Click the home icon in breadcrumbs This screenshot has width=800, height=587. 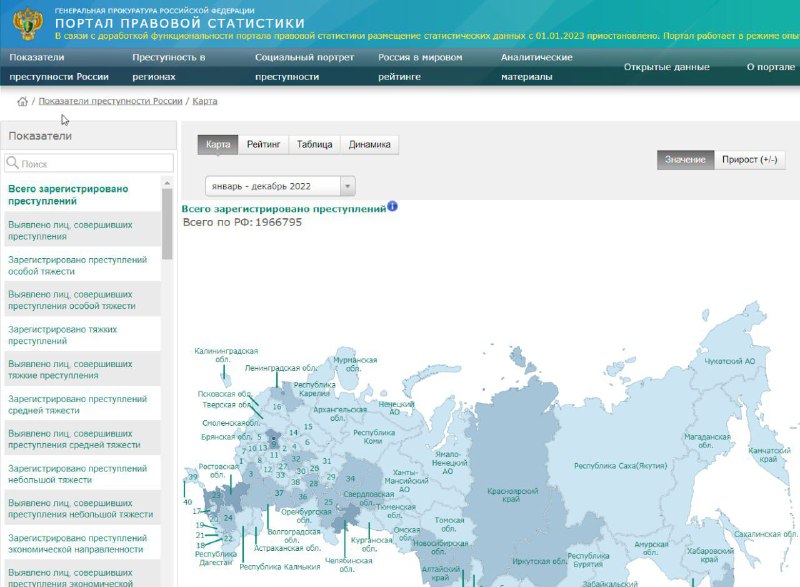22,101
